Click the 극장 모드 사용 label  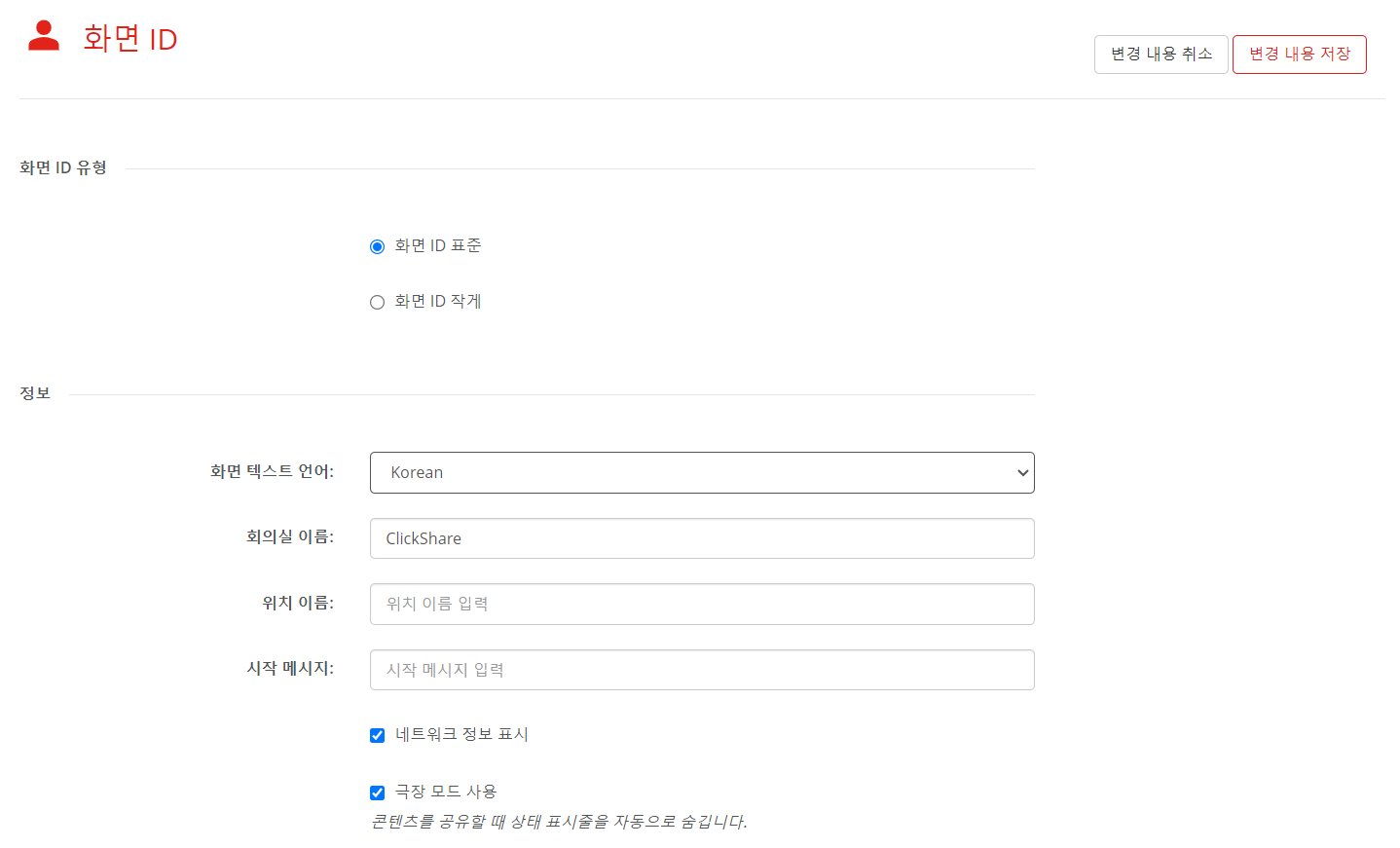tap(446, 792)
